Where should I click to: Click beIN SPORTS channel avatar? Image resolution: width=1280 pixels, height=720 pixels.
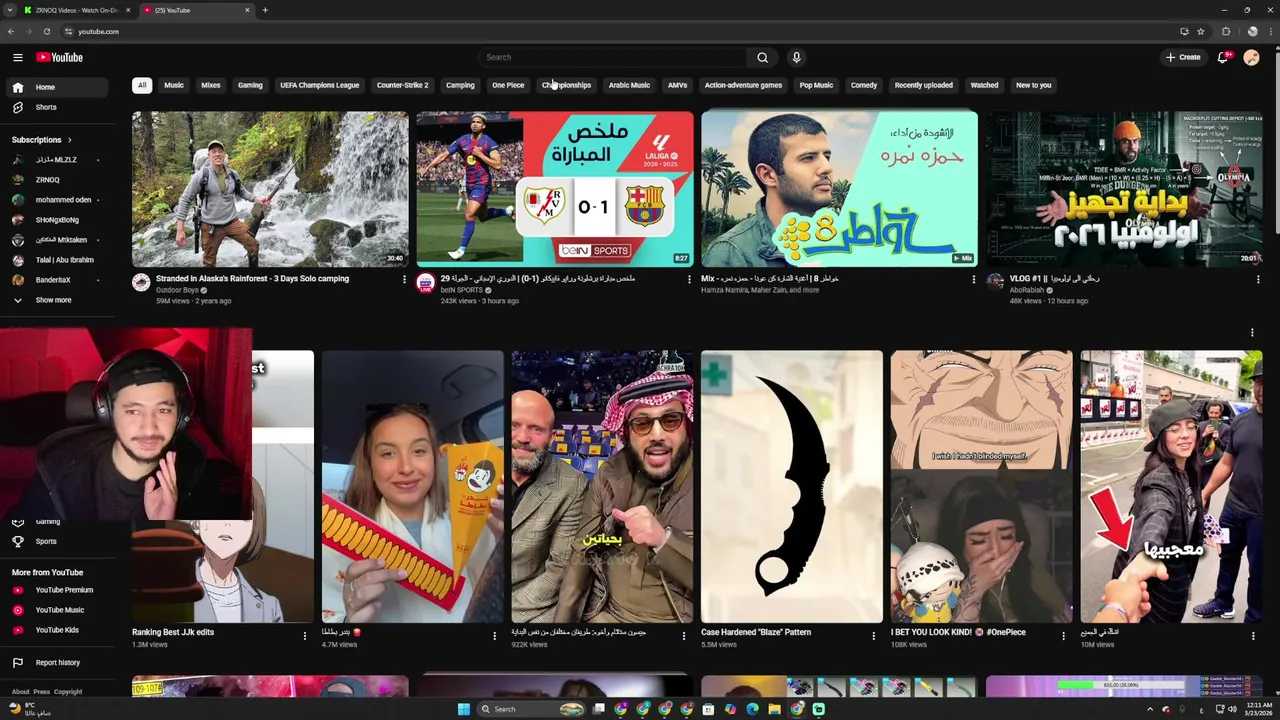(x=425, y=283)
